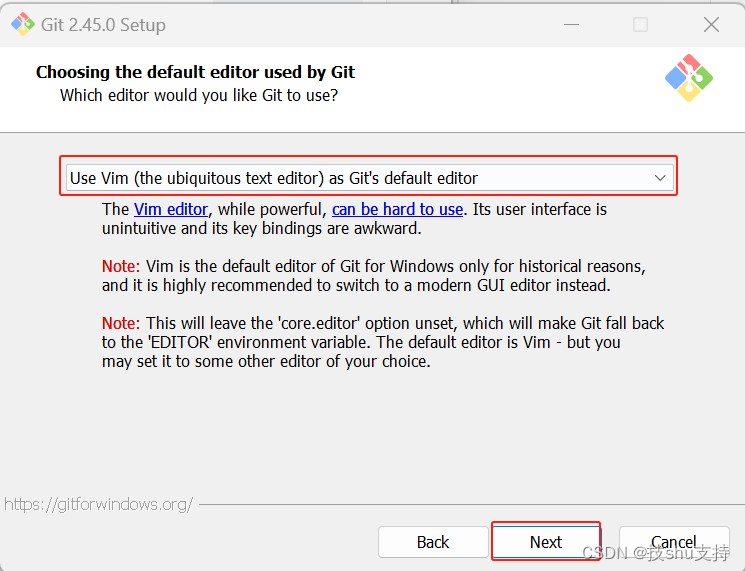Click the 'Choosing the default editor' heading
Screen dimensions: 745x571
[x=195, y=72]
